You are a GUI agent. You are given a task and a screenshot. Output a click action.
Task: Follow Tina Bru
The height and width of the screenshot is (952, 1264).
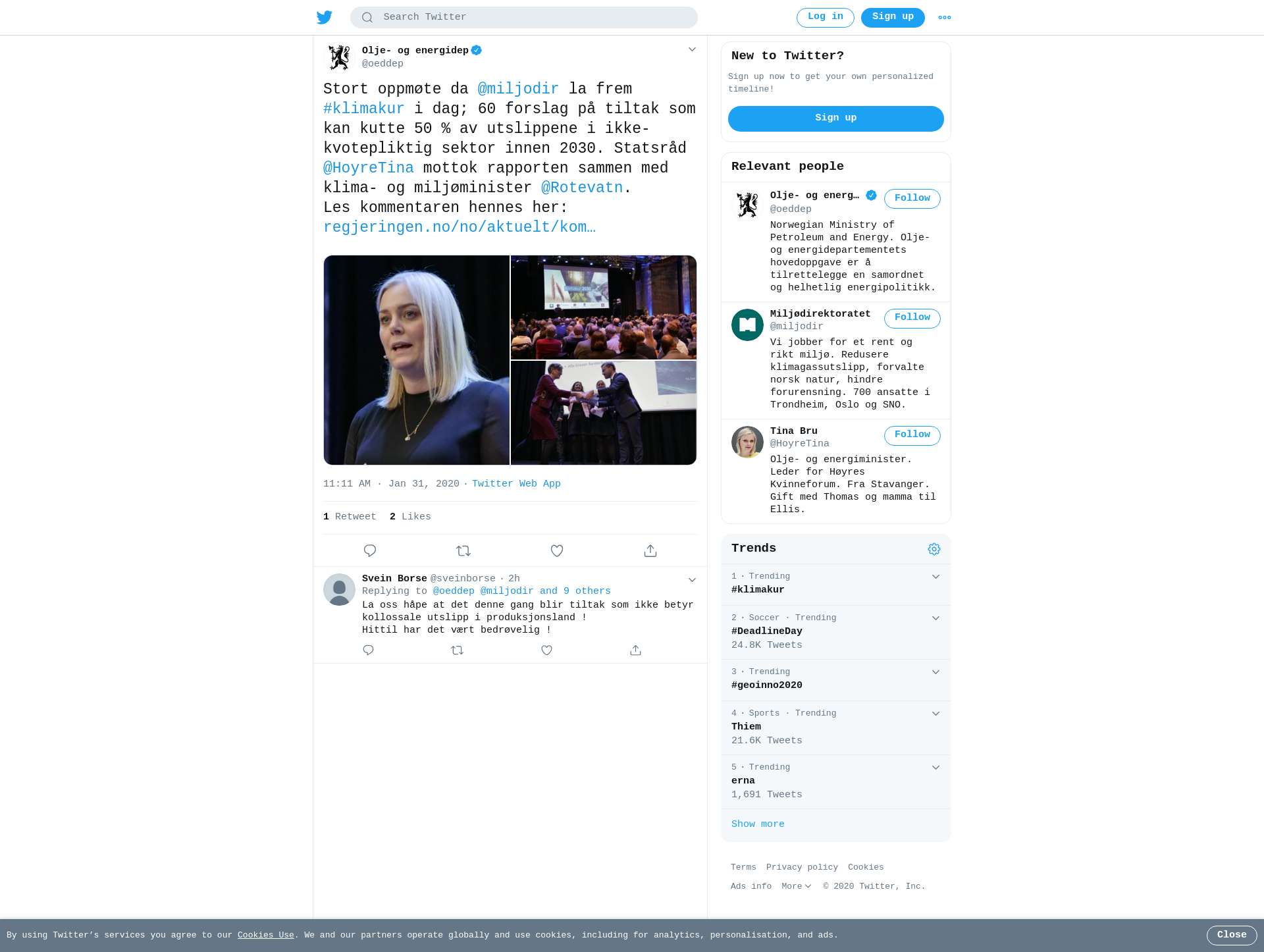pos(912,435)
